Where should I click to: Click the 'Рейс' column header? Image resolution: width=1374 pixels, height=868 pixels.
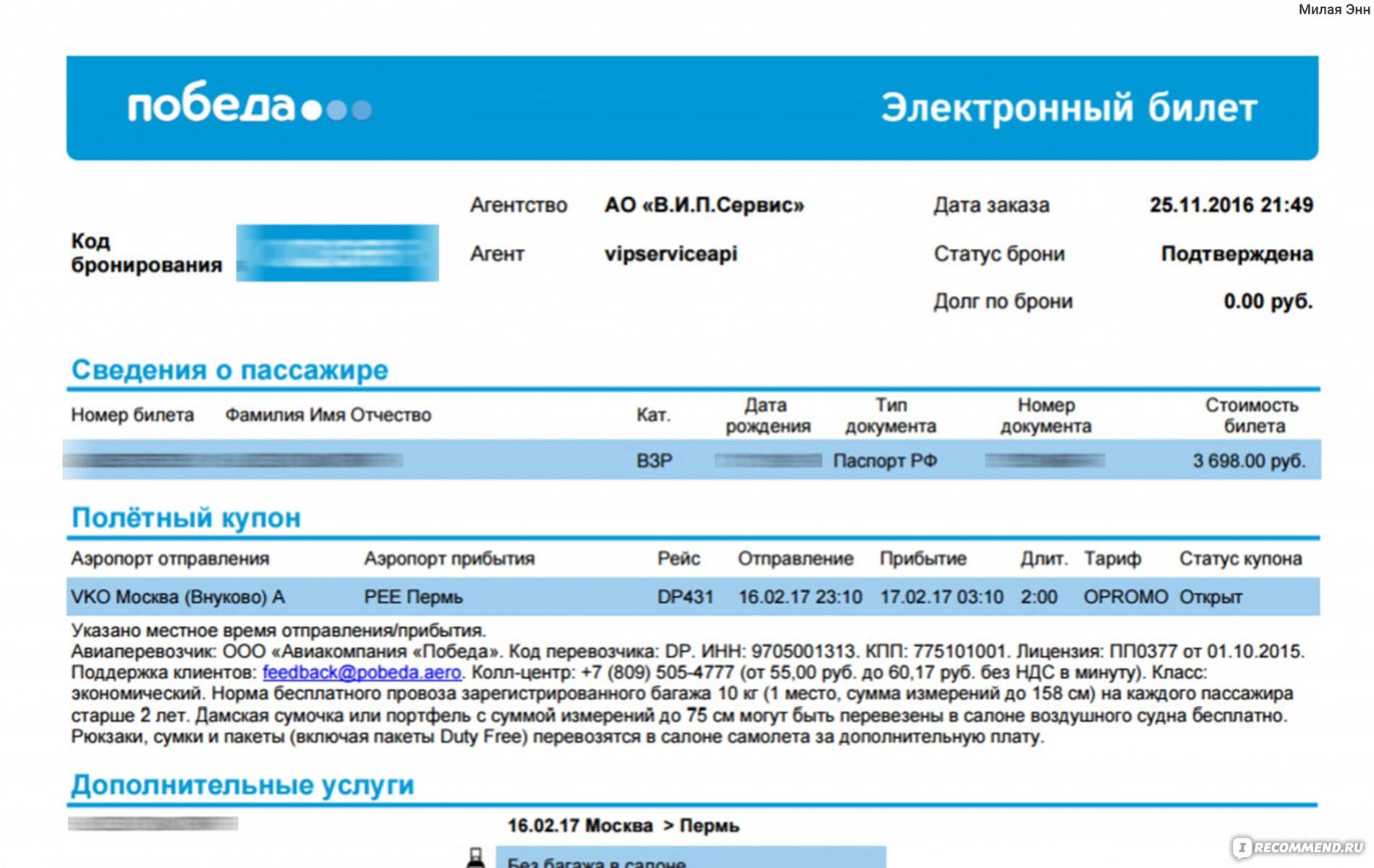click(679, 559)
